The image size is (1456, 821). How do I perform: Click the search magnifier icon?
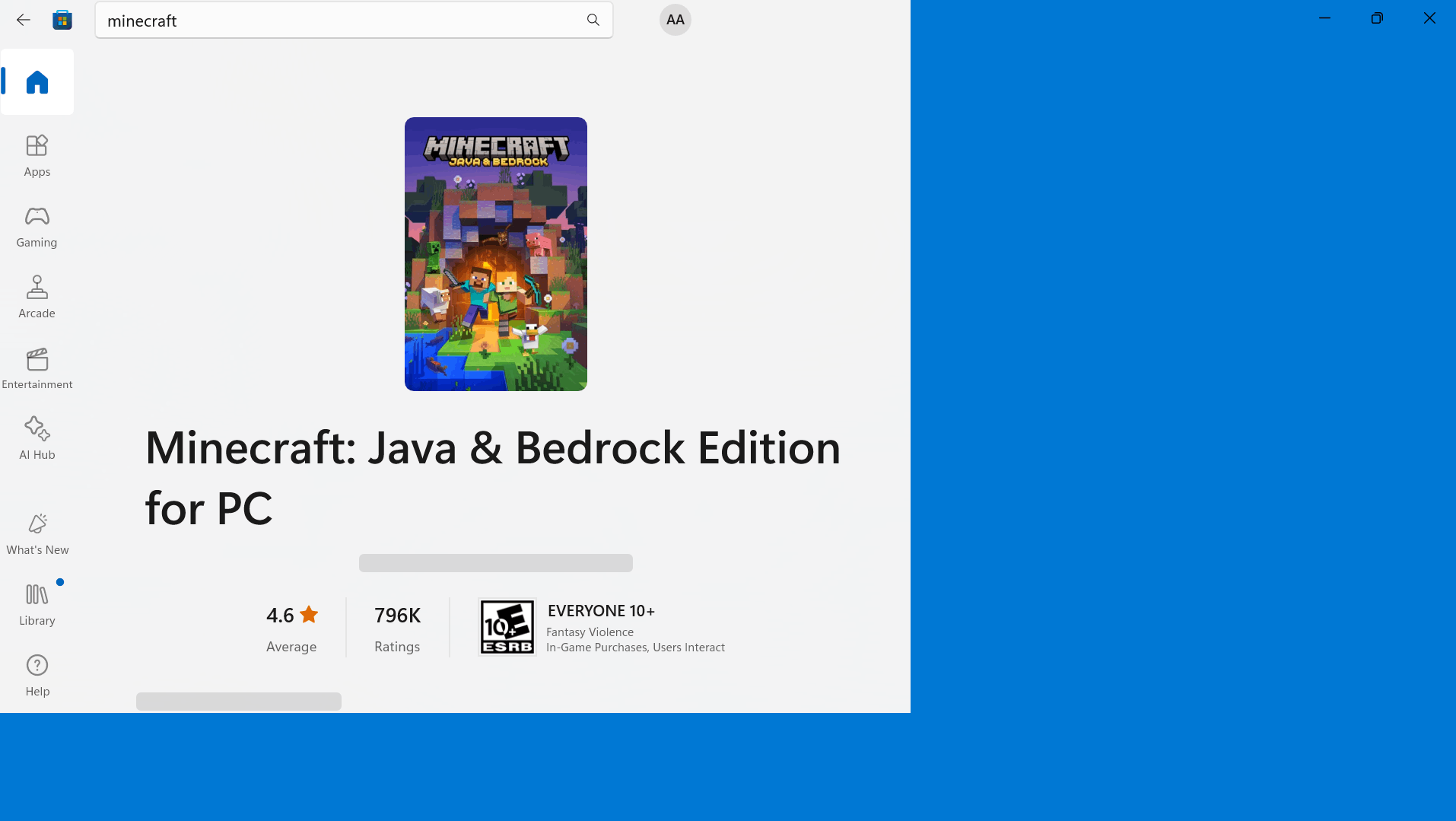(593, 20)
